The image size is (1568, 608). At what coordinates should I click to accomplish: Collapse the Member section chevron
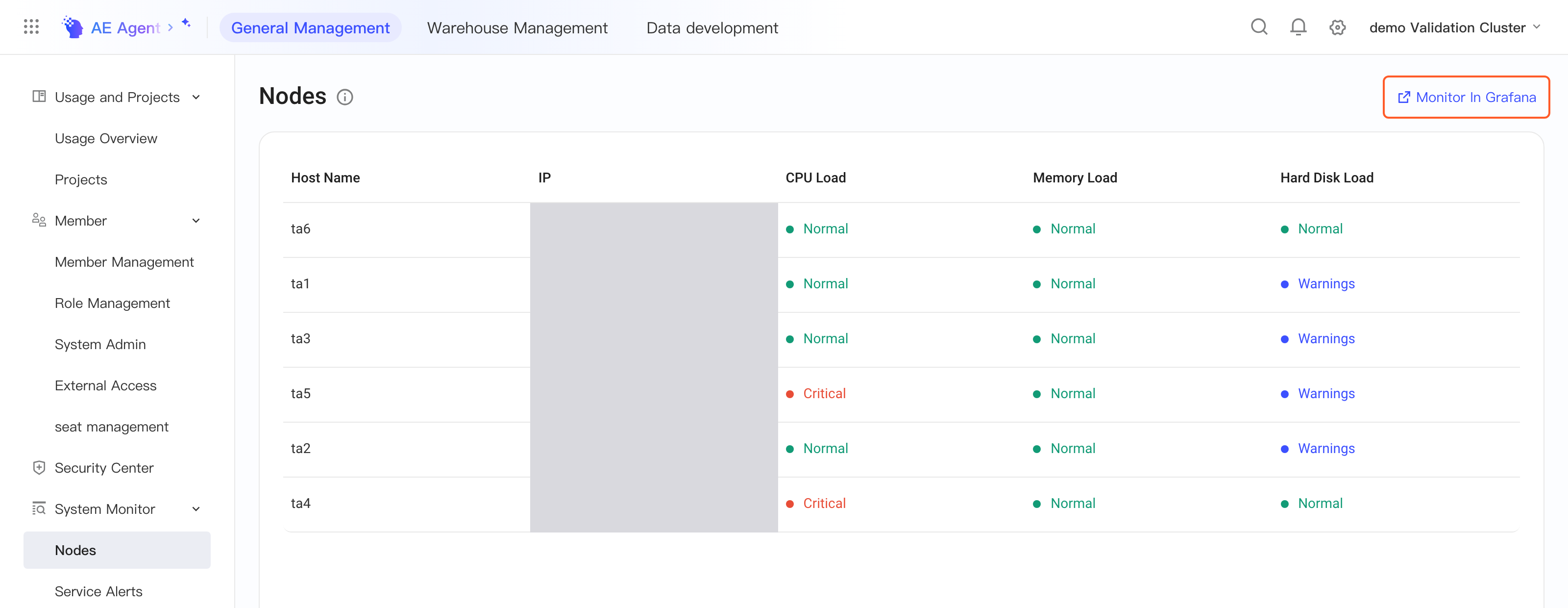coord(196,221)
